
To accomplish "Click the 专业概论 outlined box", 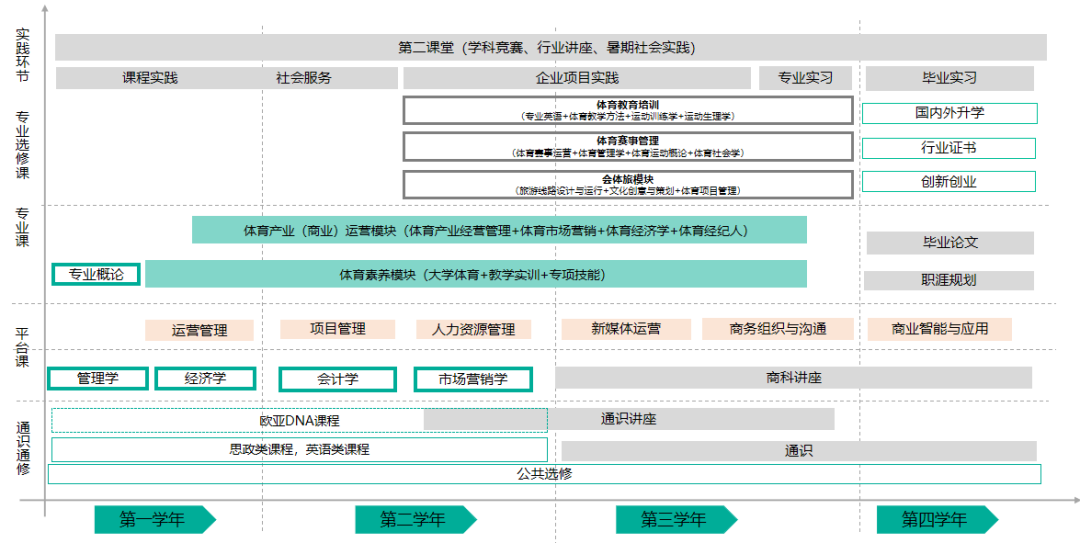I will pyautogui.click(x=96, y=274).
